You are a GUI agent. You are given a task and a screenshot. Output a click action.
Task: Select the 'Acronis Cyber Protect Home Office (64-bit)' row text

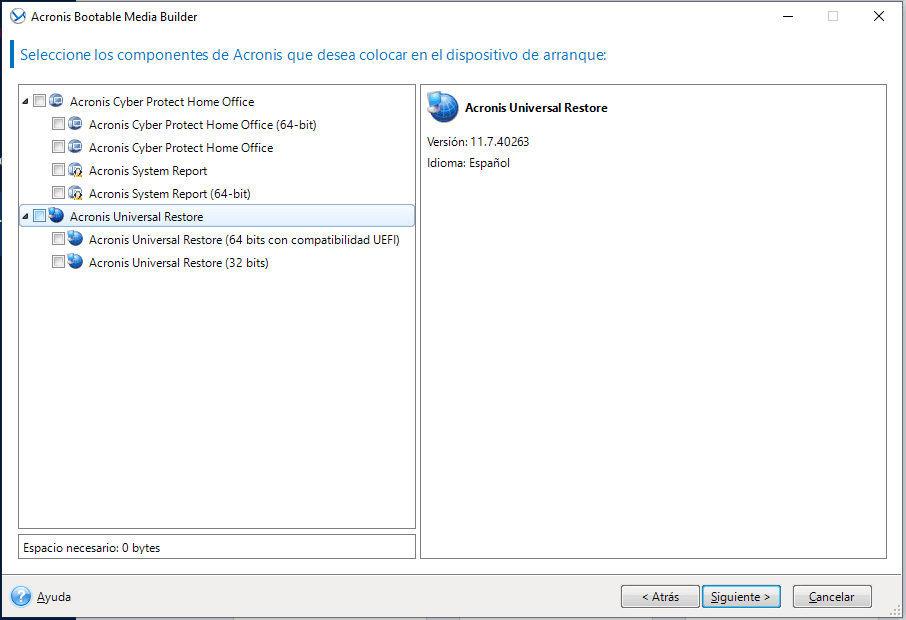tap(202, 125)
